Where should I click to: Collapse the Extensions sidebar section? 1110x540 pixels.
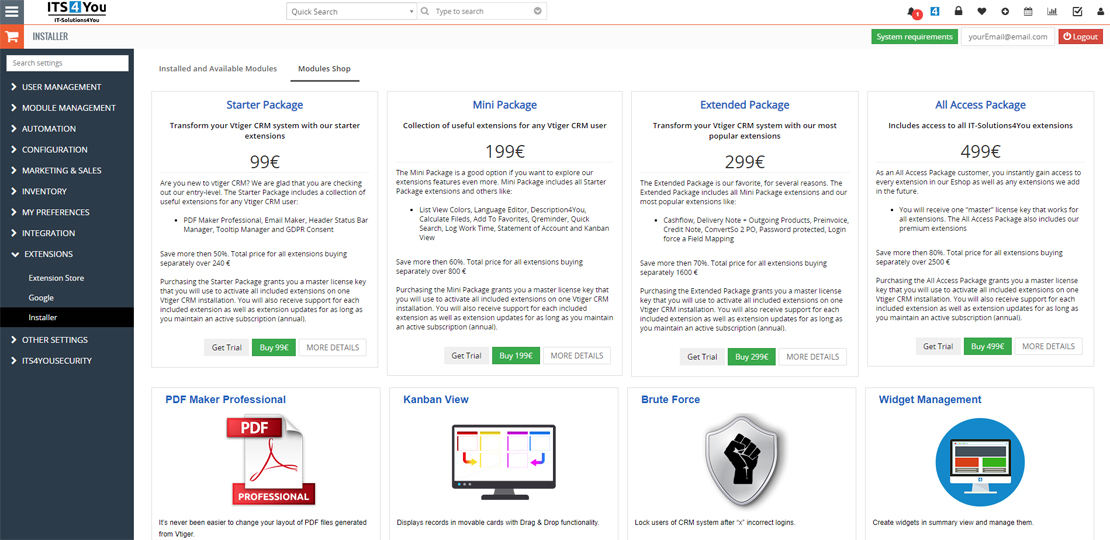48,254
